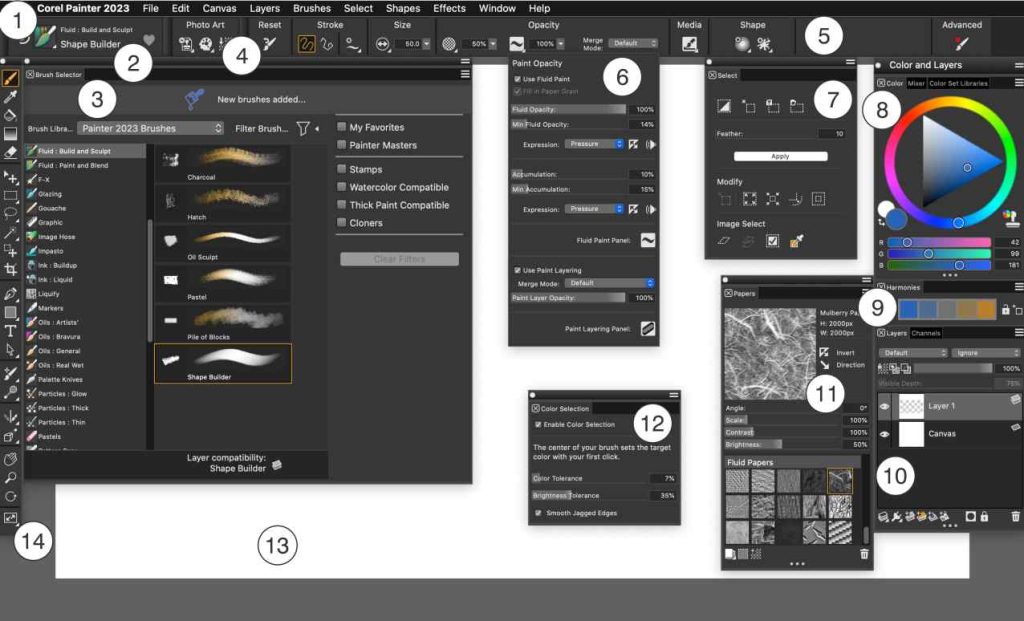Open Merge Mode dropdown in Paint Opacity panel
The height and width of the screenshot is (621, 1024).
tap(609, 283)
